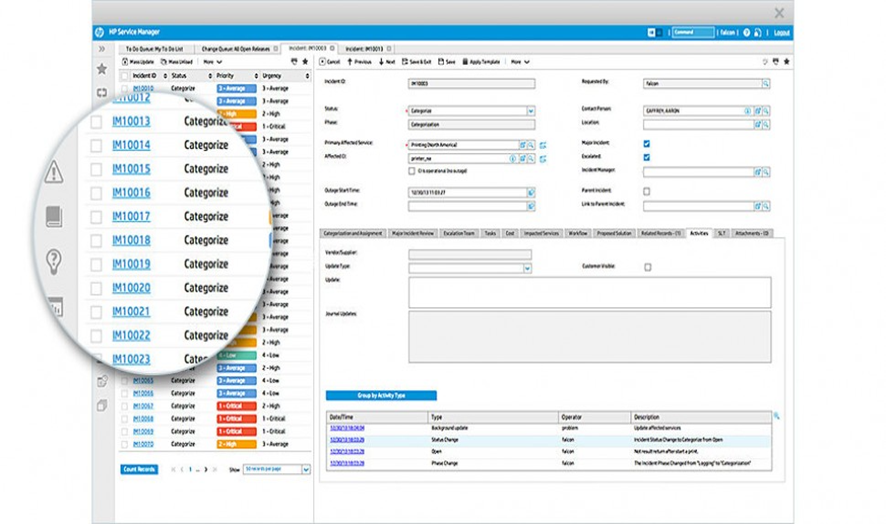Screen dimensions: 886x524
Task: Click the search icon beside Primary Affected Service
Action: coord(531,145)
